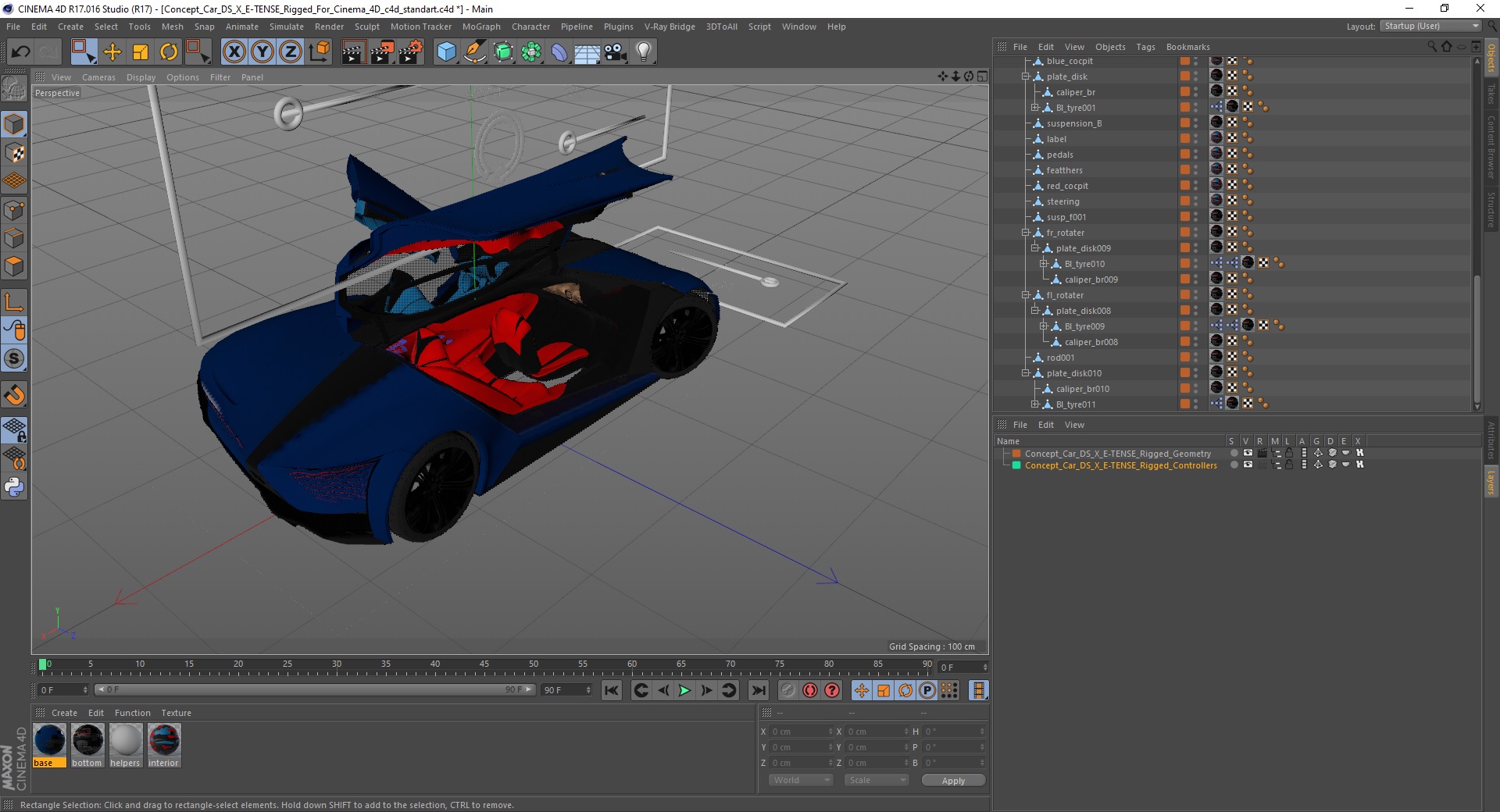
Task: Add a Light object
Action: (x=644, y=52)
